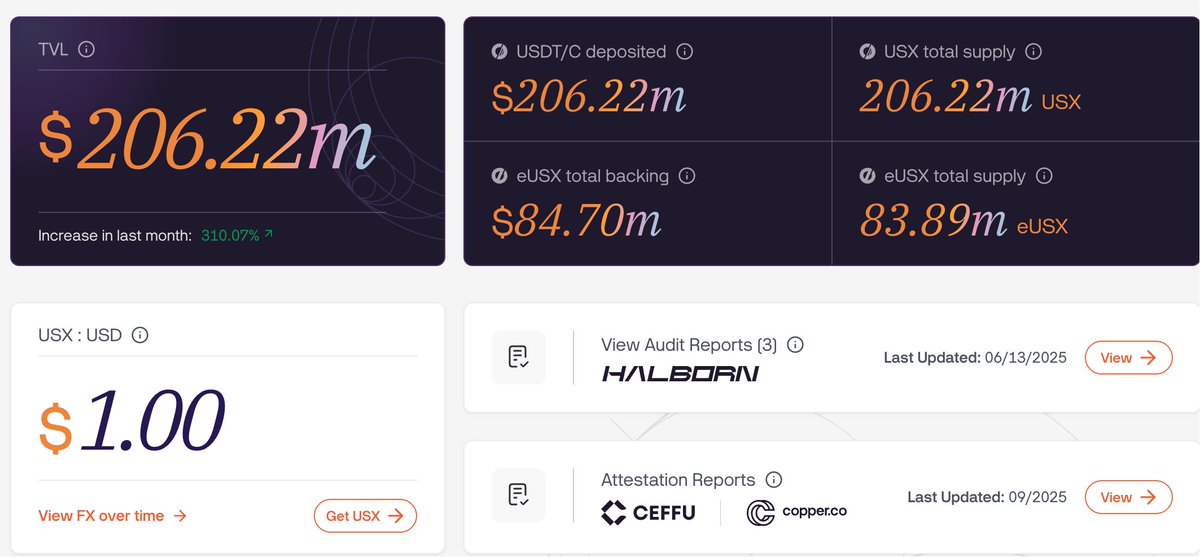This screenshot has width=1200, height=557.
Task: Open the View FX over time link
Action: tap(112, 516)
